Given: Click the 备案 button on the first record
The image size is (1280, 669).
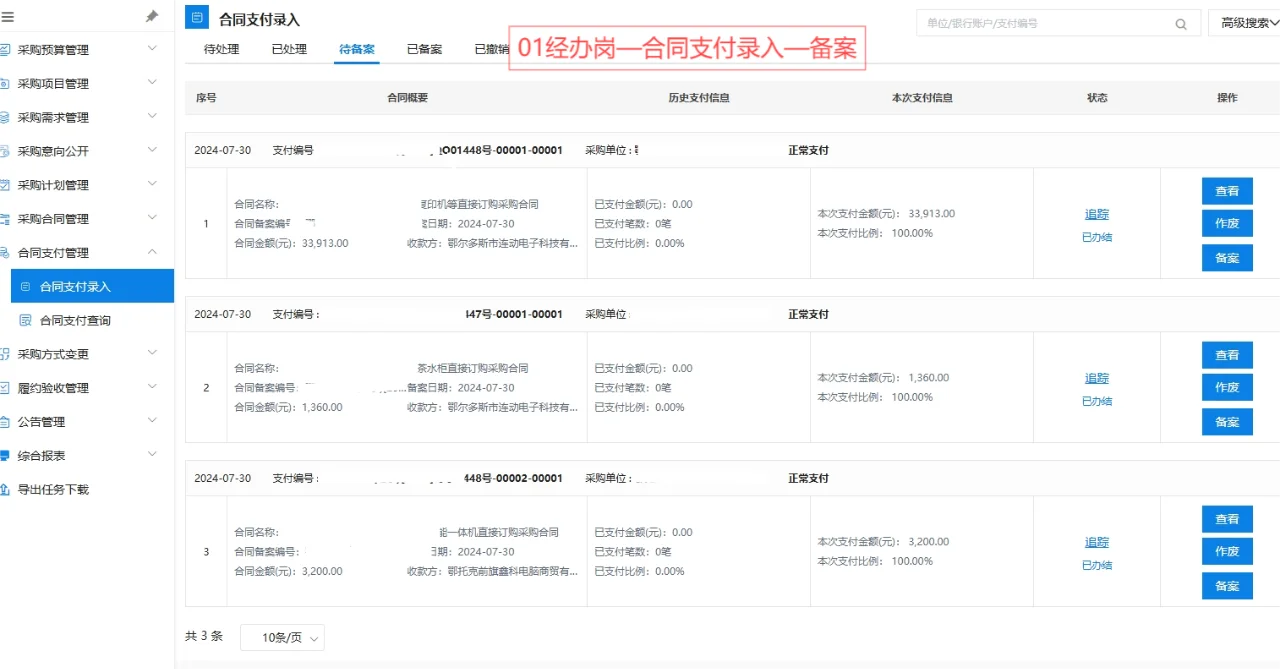Looking at the screenshot, I should pyautogui.click(x=1227, y=257).
